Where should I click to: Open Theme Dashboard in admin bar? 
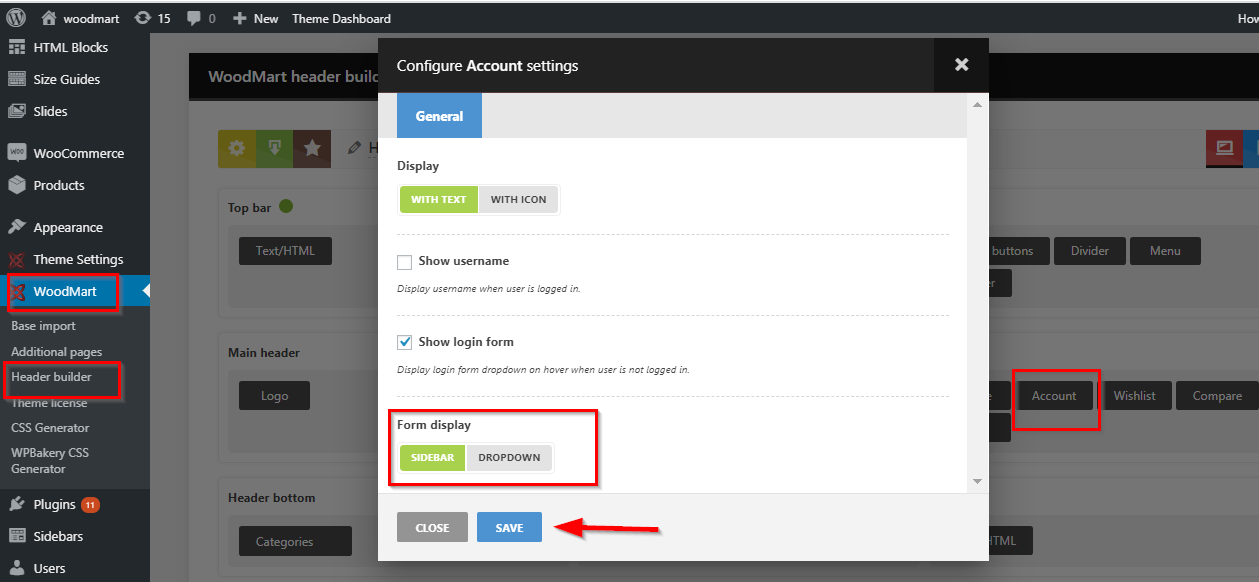tap(341, 18)
